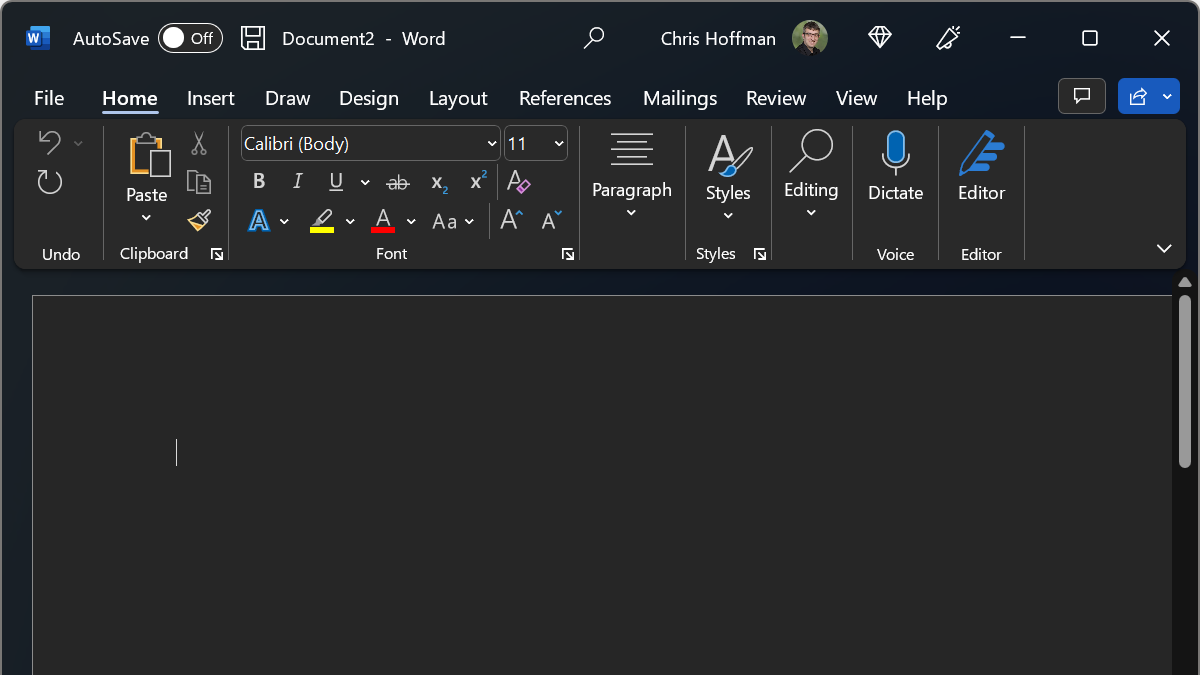Click the Comments button
The width and height of the screenshot is (1200, 675).
1081,96
